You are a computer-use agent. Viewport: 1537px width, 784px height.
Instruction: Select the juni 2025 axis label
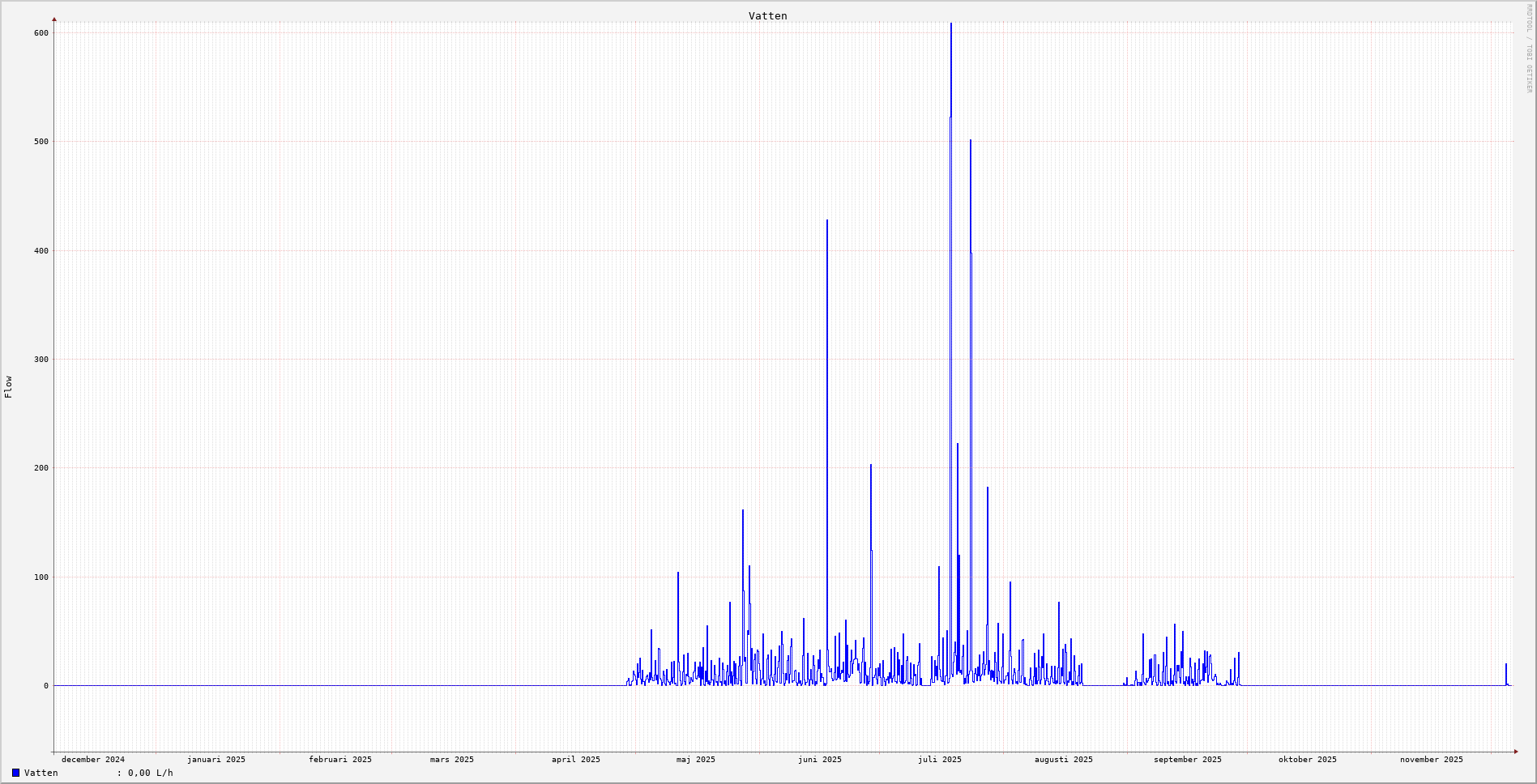820,760
